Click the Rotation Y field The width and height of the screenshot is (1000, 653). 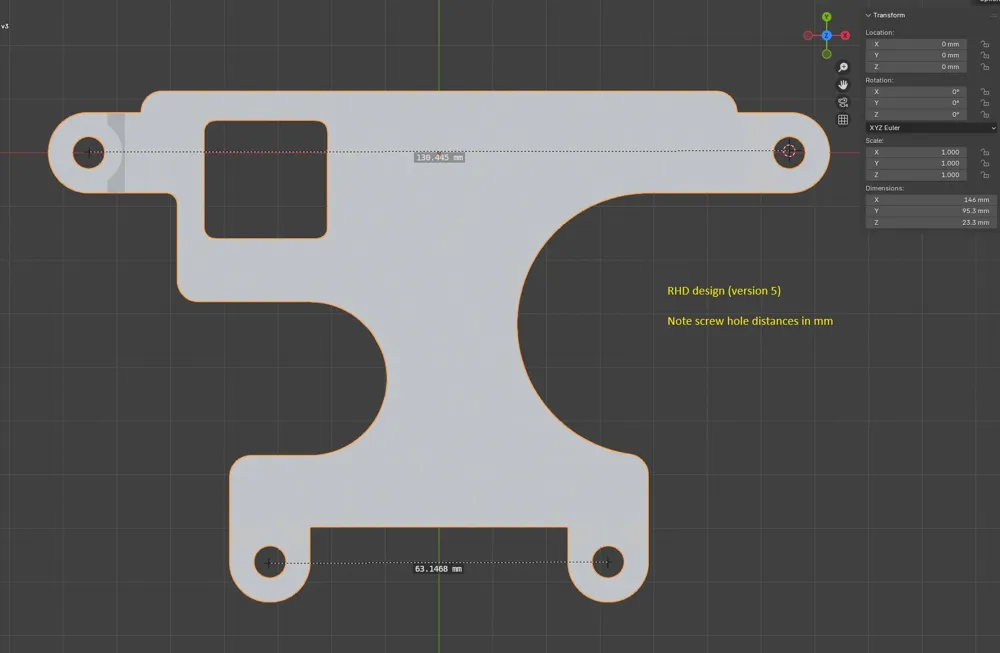916,103
